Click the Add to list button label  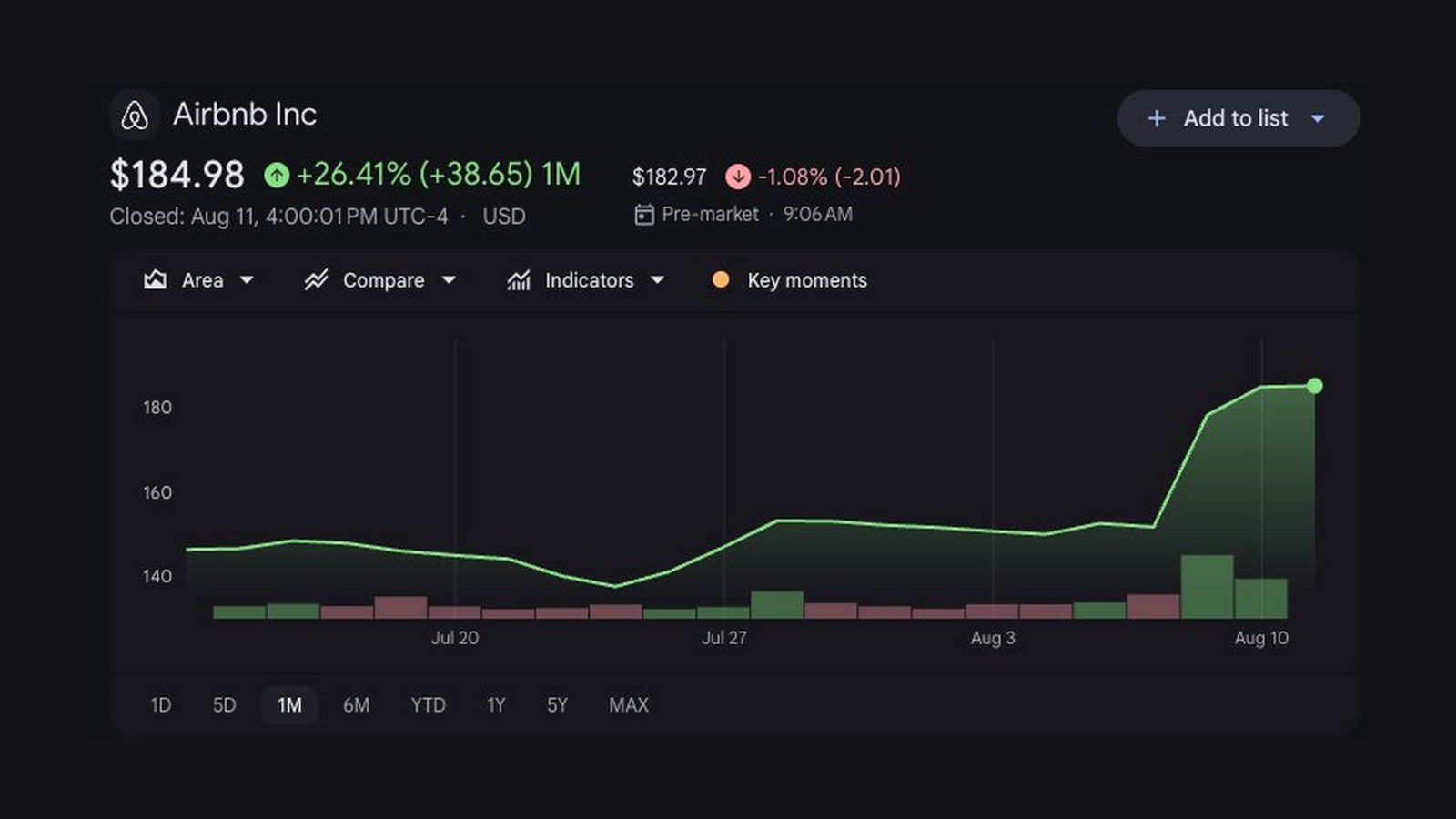[x=1236, y=118]
